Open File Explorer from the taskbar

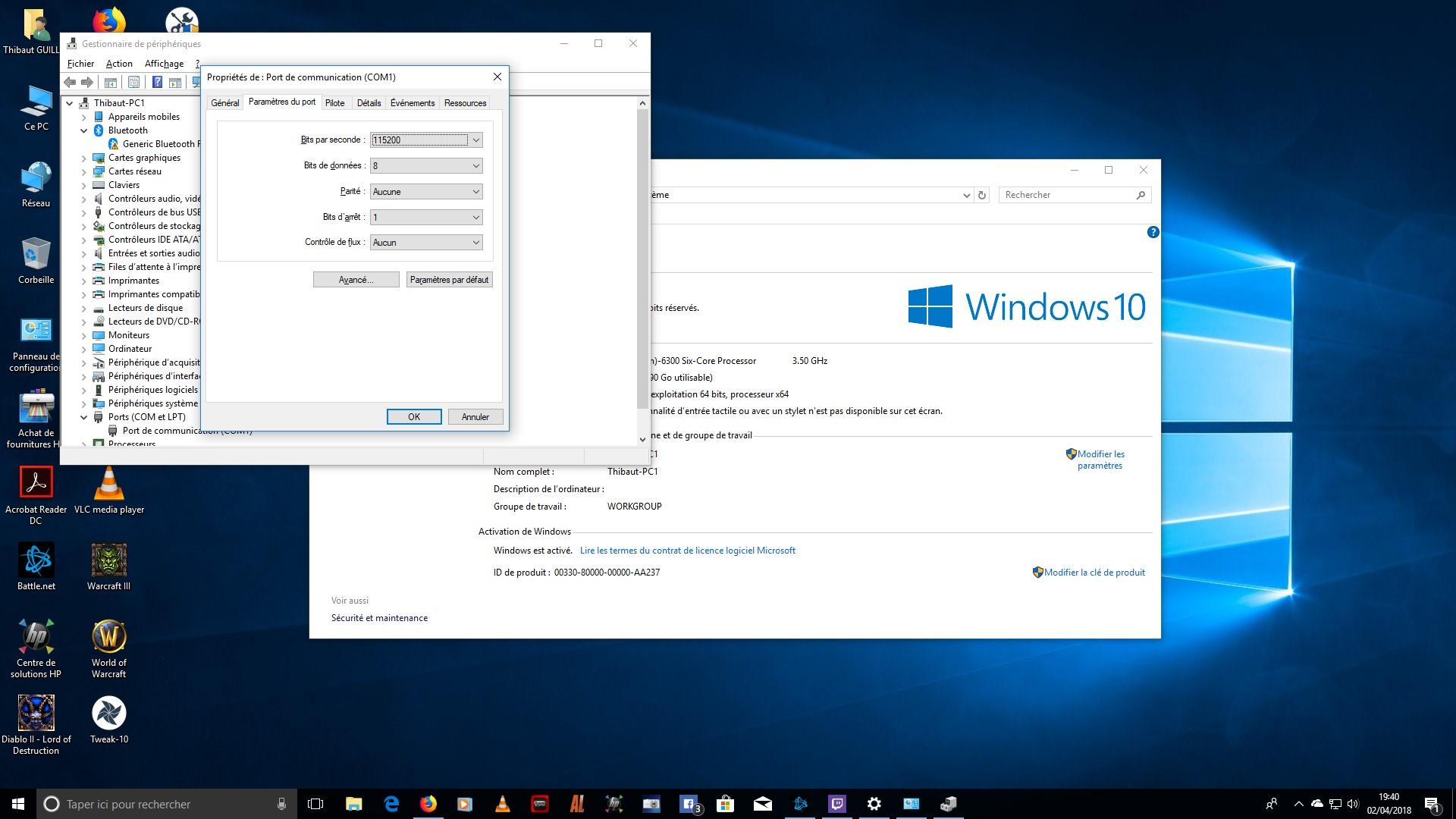click(x=354, y=804)
